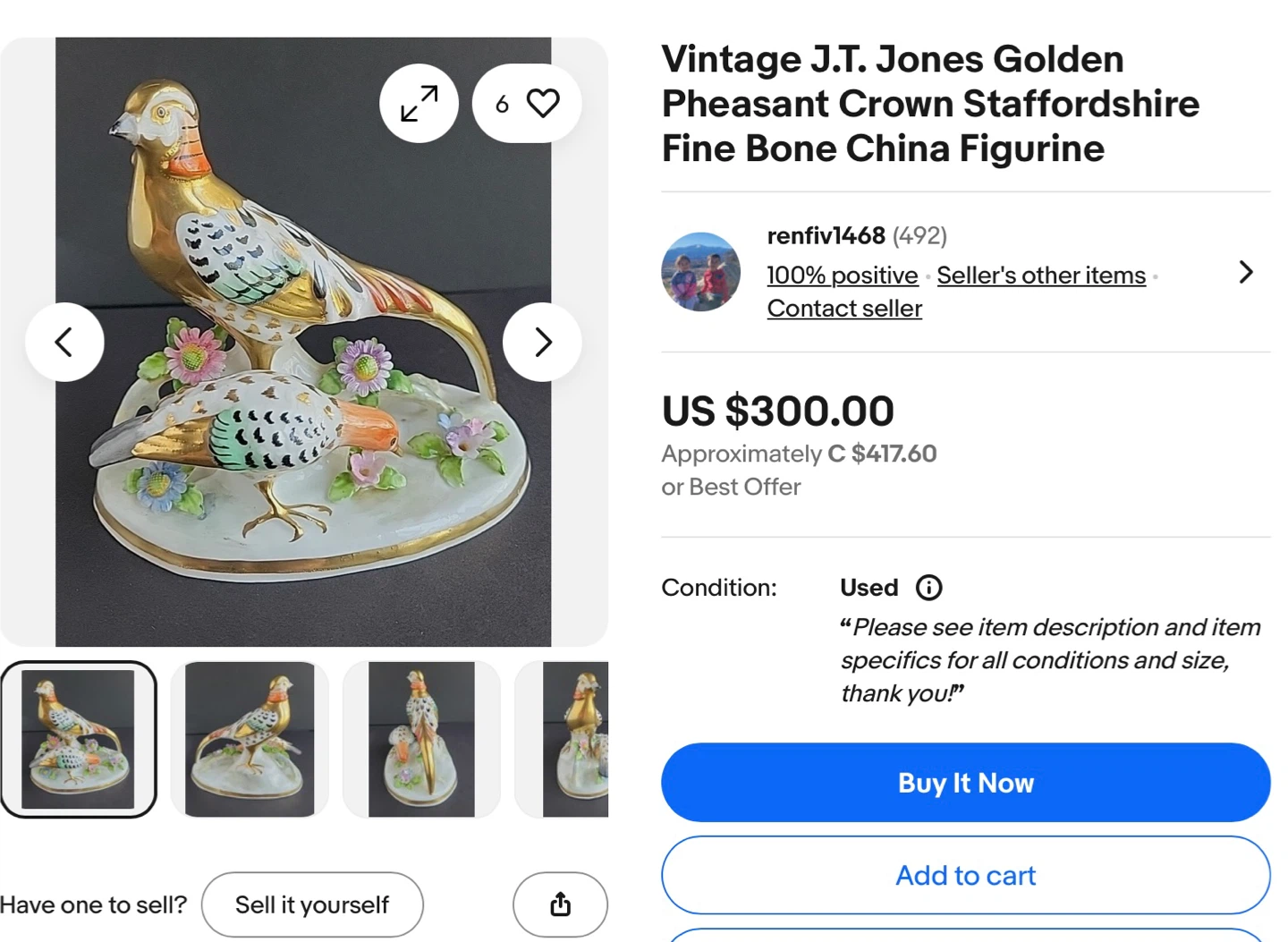Click the Add to cart button
The height and width of the screenshot is (942, 1288).
click(965, 875)
